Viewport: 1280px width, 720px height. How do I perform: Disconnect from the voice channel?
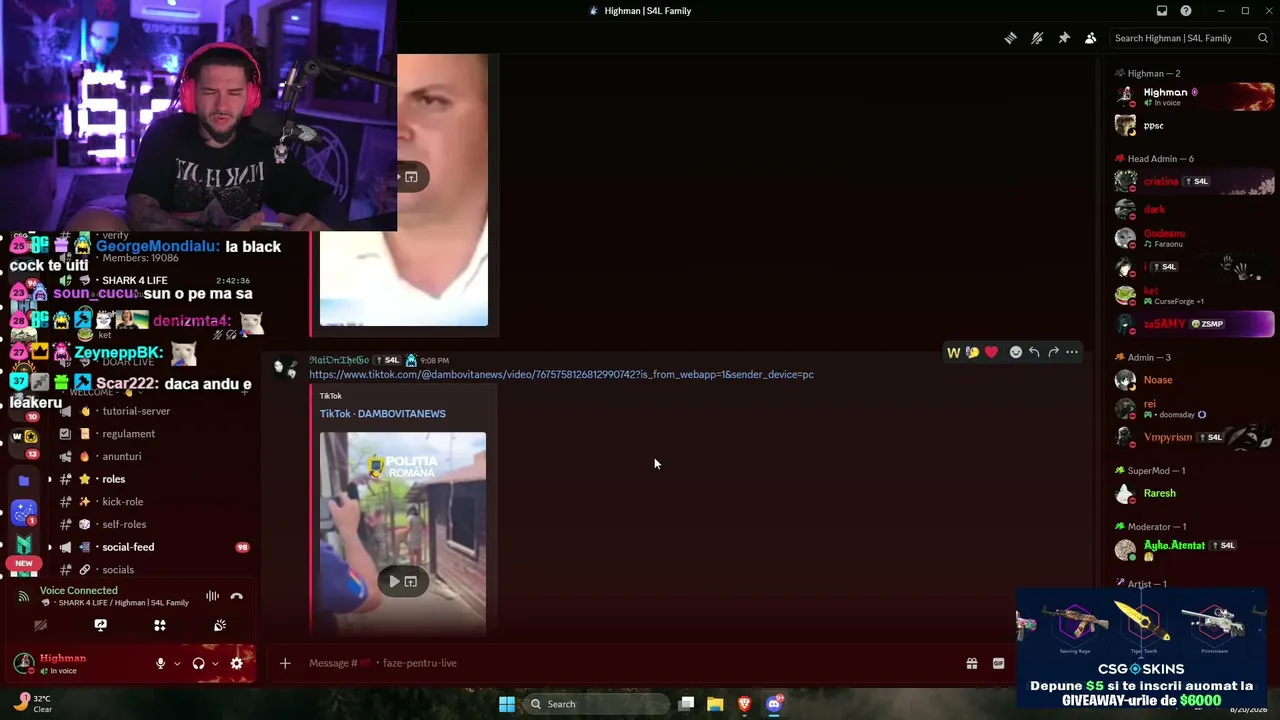[x=237, y=596]
